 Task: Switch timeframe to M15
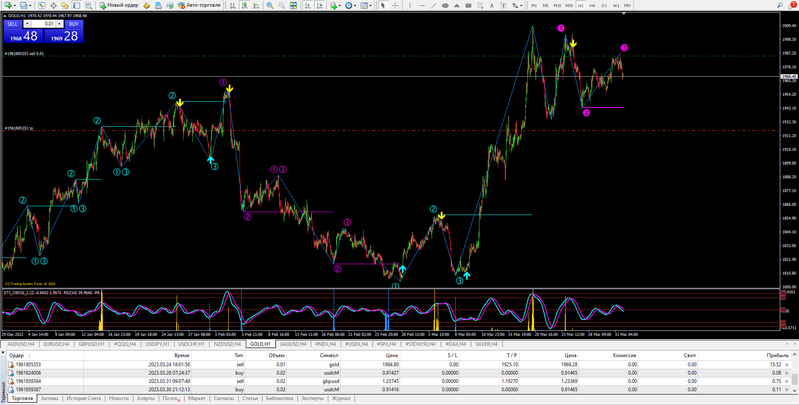coord(557,6)
